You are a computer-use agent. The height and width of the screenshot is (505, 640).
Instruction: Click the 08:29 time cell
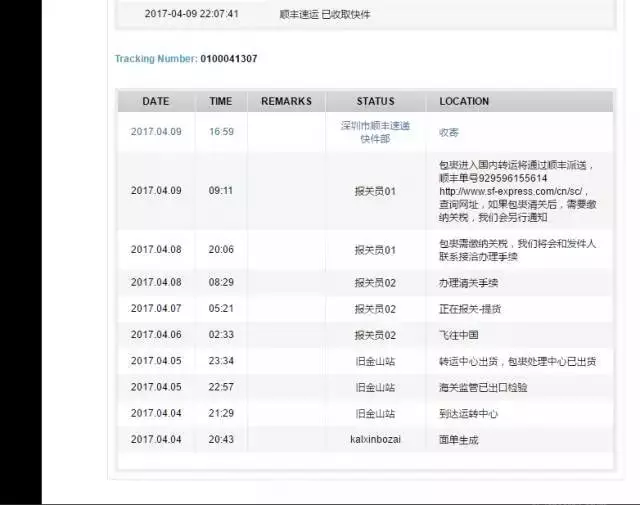pos(221,282)
